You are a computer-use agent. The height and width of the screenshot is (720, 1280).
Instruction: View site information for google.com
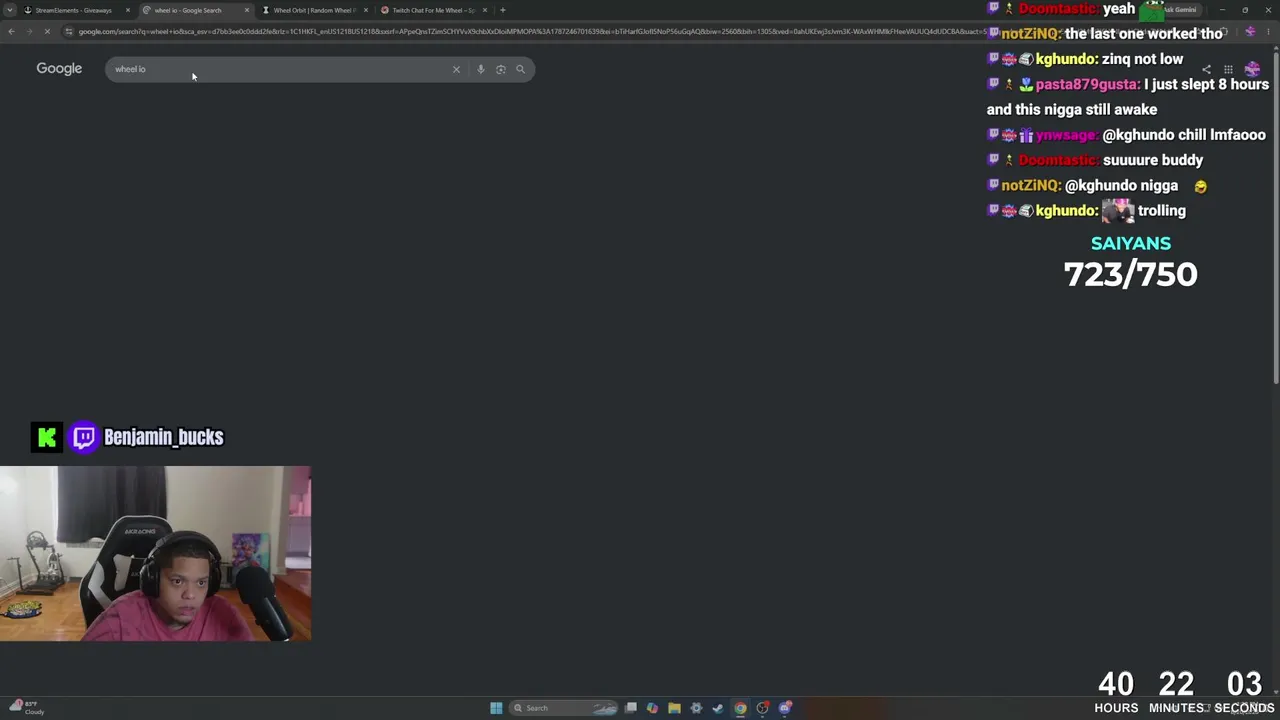69,32
